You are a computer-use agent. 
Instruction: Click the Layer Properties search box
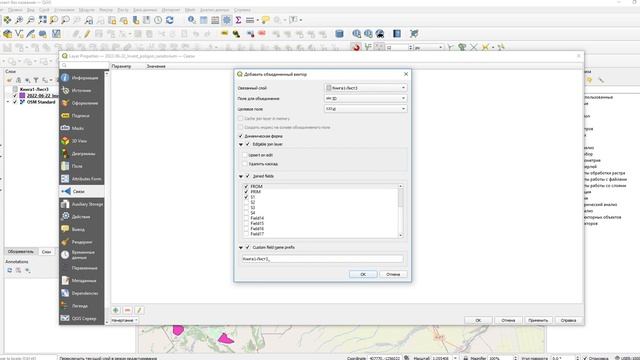point(84,65)
